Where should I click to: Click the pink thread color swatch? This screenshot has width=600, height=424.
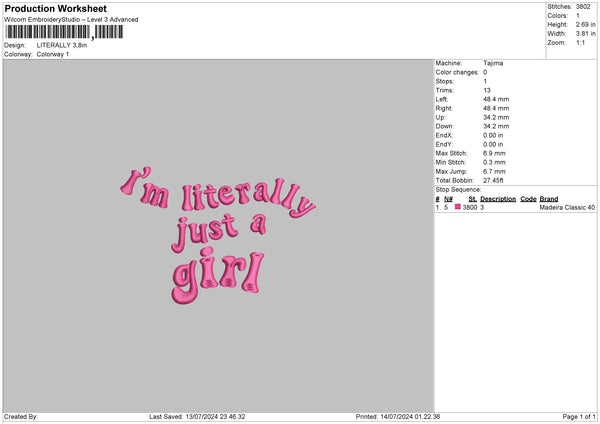pyautogui.click(x=458, y=207)
